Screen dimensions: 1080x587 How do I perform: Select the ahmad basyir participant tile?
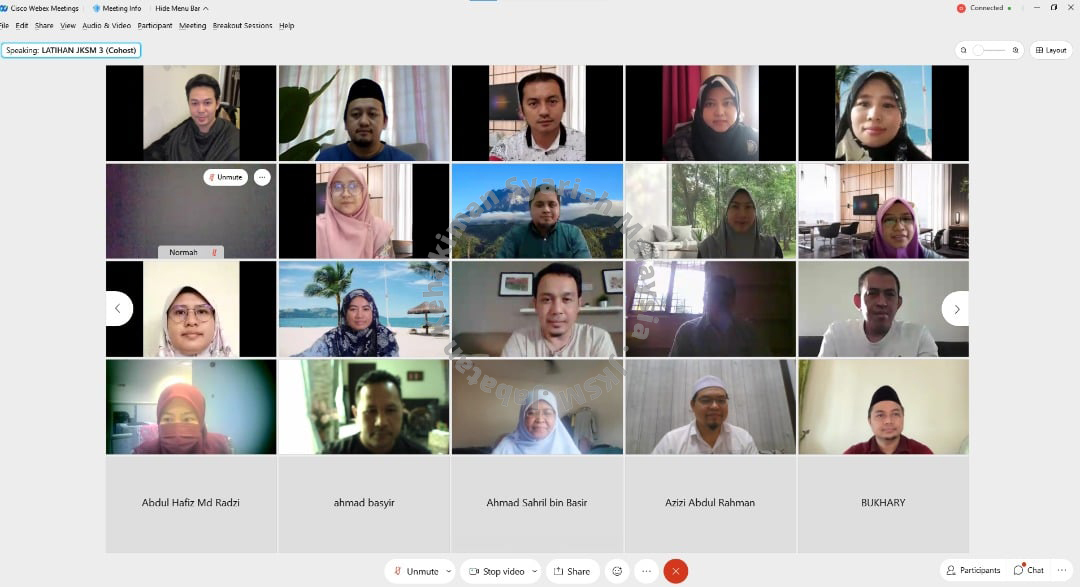point(364,504)
